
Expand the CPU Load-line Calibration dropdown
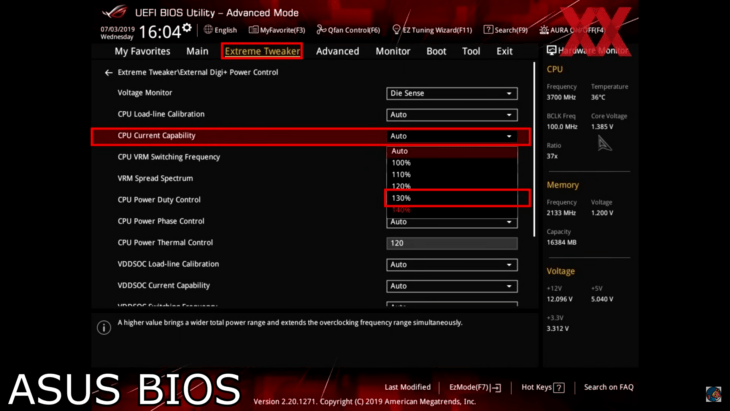click(x=452, y=115)
